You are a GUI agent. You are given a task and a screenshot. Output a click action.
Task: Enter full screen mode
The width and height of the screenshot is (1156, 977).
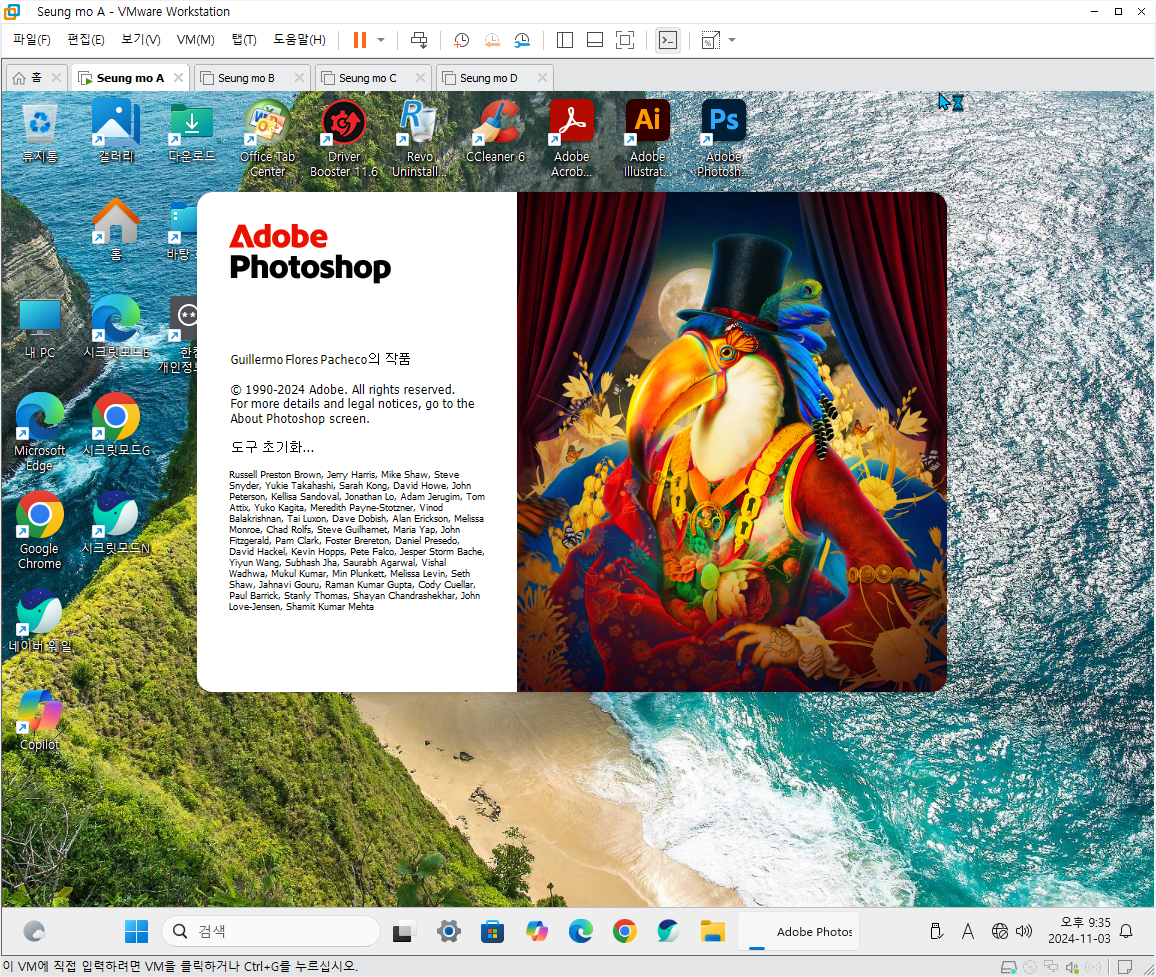(x=624, y=40)
